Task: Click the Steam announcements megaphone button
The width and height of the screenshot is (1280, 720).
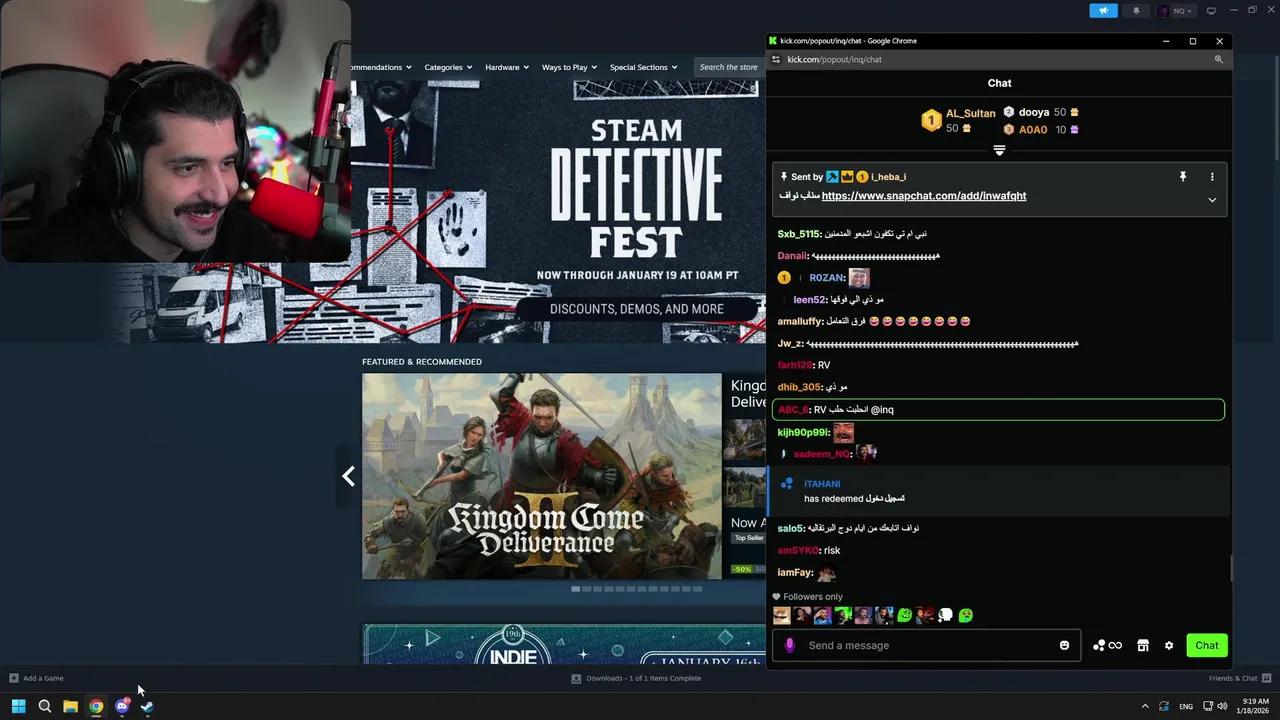Action: (1103, 11)
